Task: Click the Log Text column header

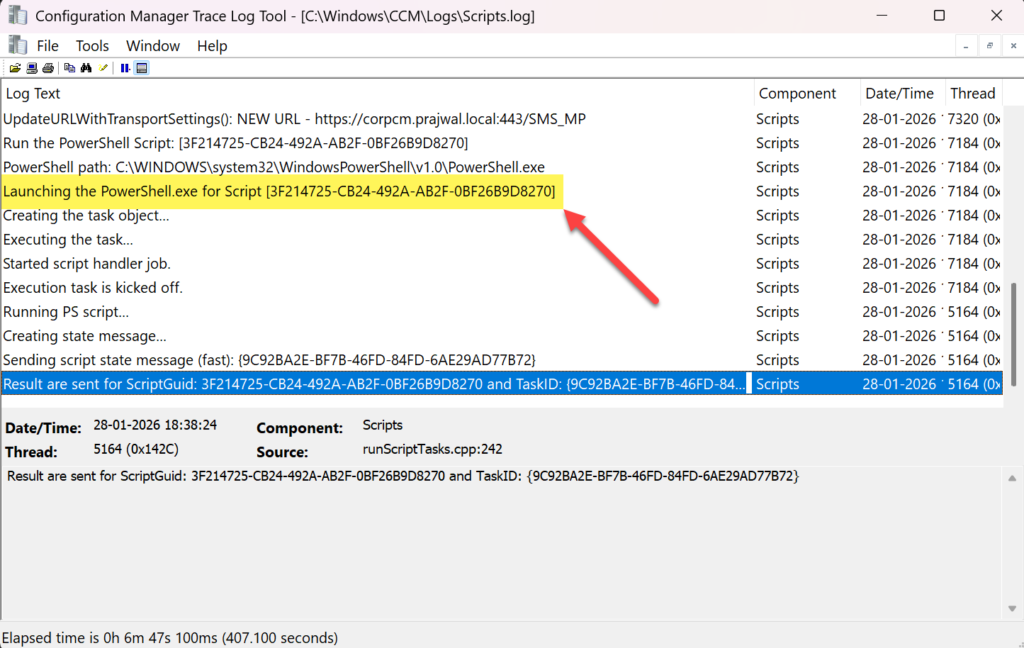Action: click(x=377, y=93)
